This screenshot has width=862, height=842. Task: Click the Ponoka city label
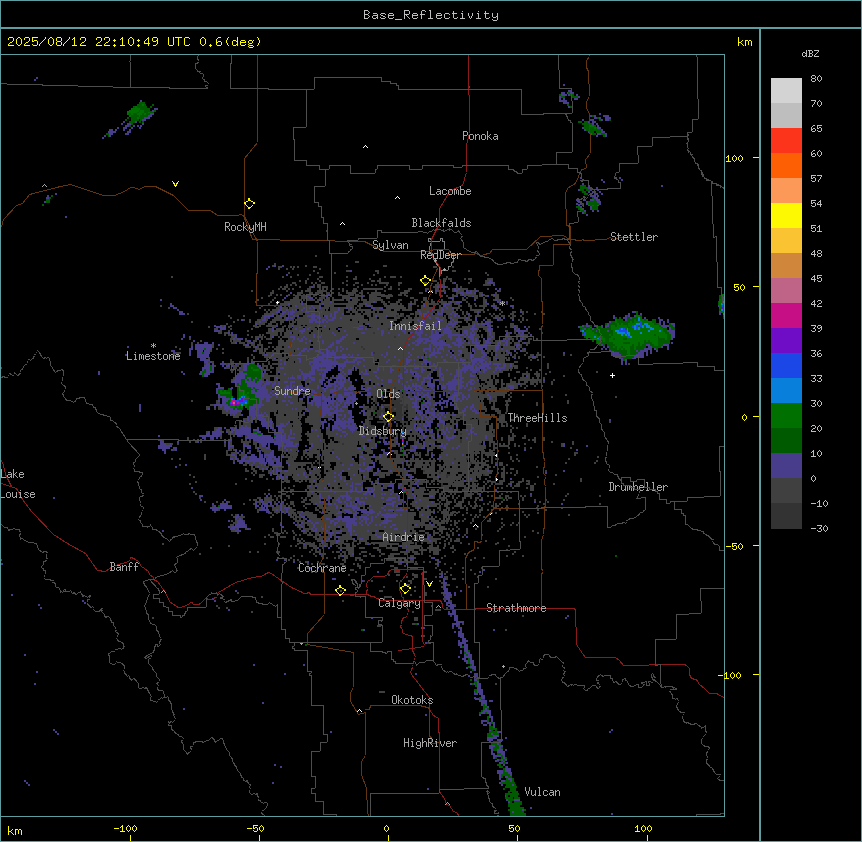click(x=480, y=136)
